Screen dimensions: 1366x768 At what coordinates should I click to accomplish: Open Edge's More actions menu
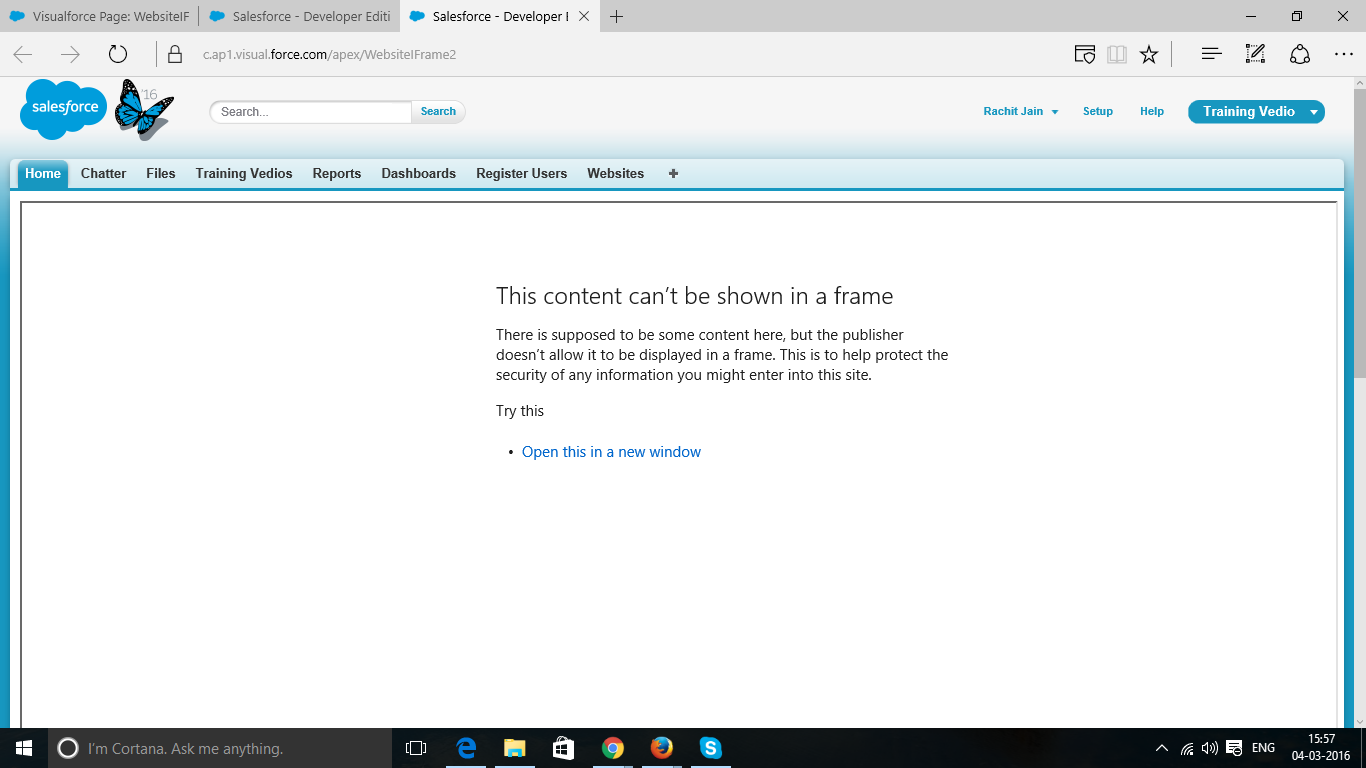tap(1344, 54)
